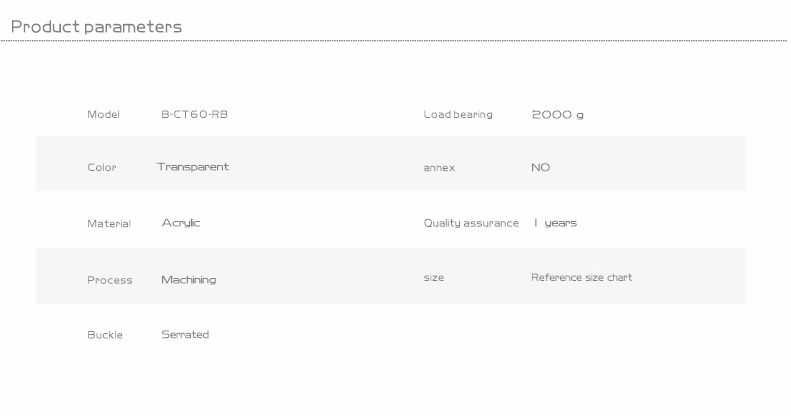Click the Process label
The image size is (791, 416).
(x=109, y=280)
